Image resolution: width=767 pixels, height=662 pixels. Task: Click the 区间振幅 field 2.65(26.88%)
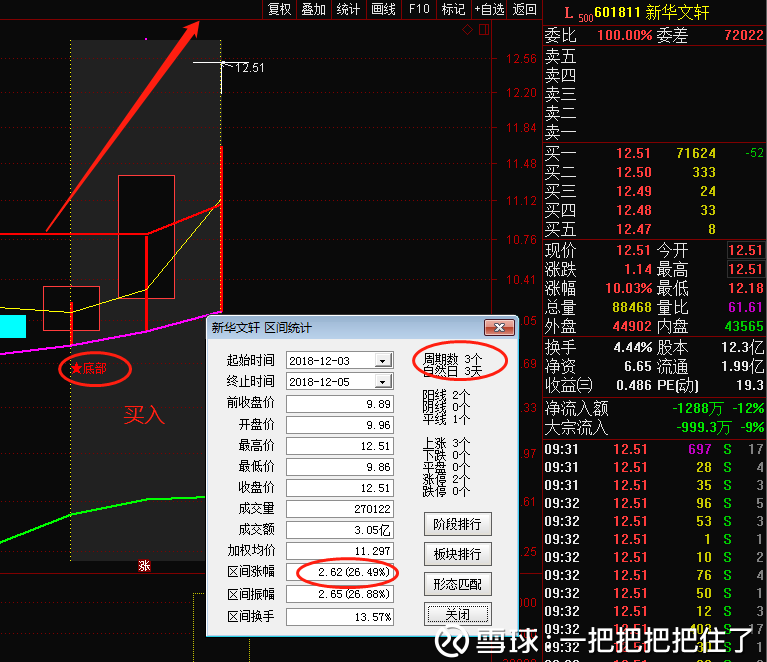tap(340, 594)
